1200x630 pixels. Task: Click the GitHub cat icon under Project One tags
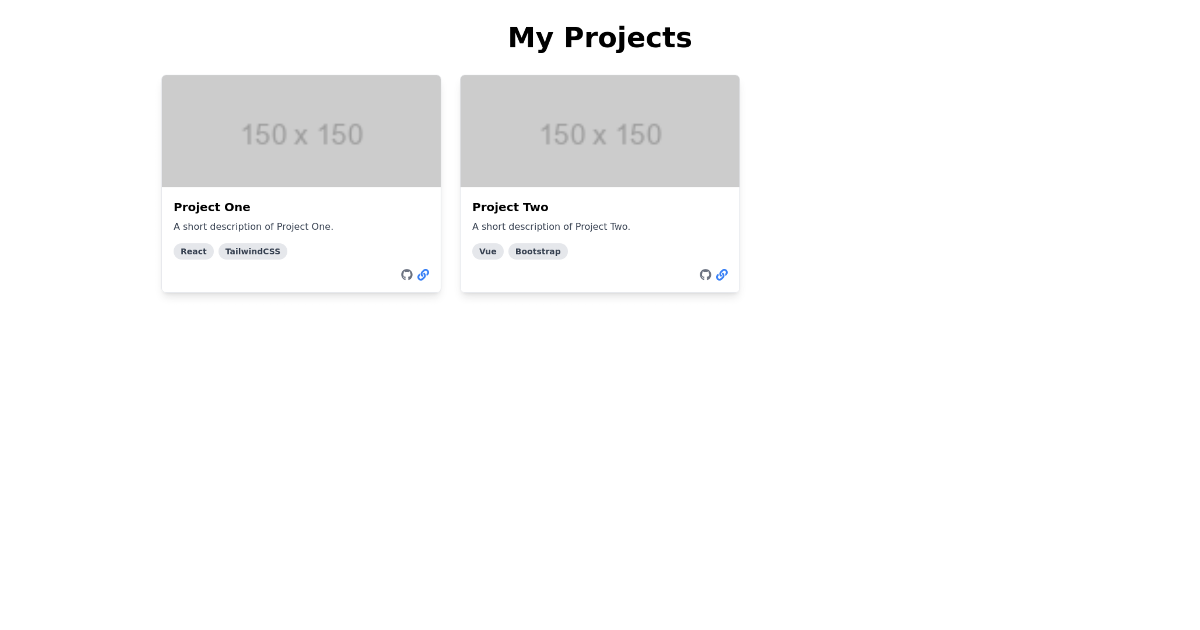tap(406, 275)
